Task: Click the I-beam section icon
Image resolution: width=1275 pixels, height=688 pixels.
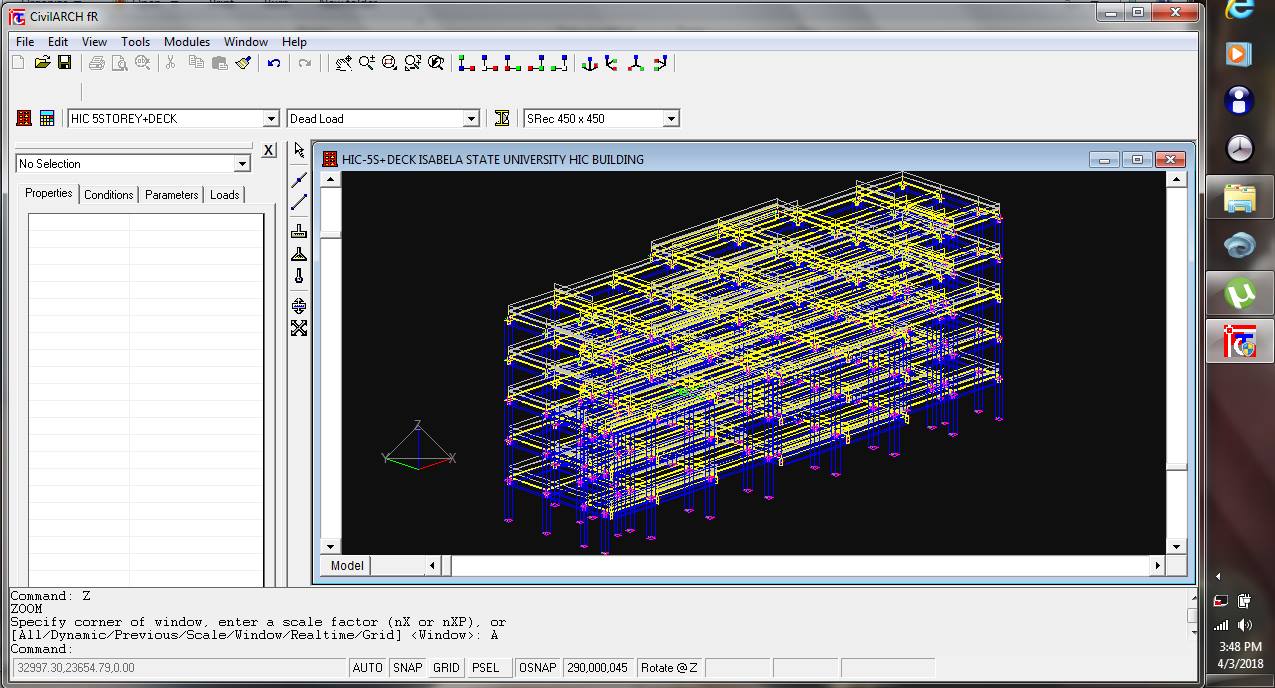Action: click(502, 118)
